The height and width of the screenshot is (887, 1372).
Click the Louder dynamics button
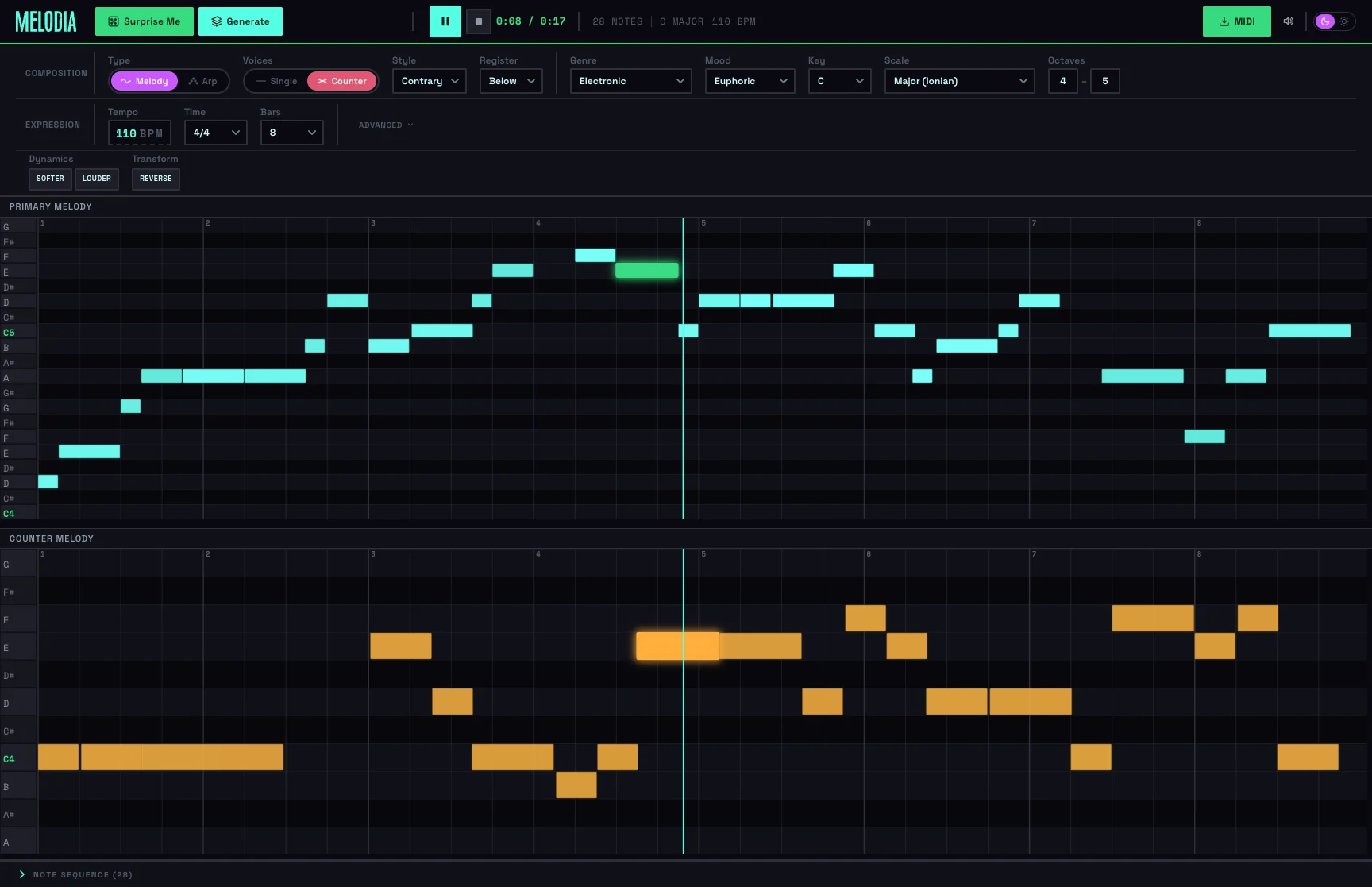(x=97, y=179)
